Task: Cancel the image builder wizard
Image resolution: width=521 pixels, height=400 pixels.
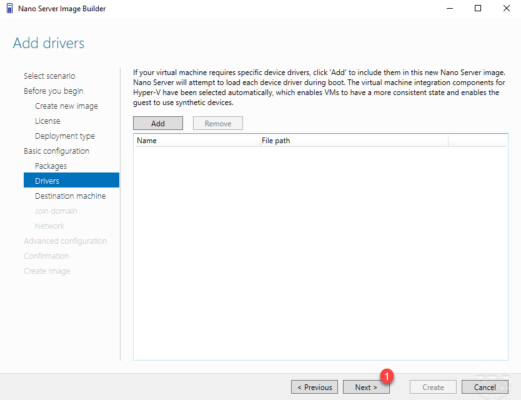Action: (x=485, y=387)
